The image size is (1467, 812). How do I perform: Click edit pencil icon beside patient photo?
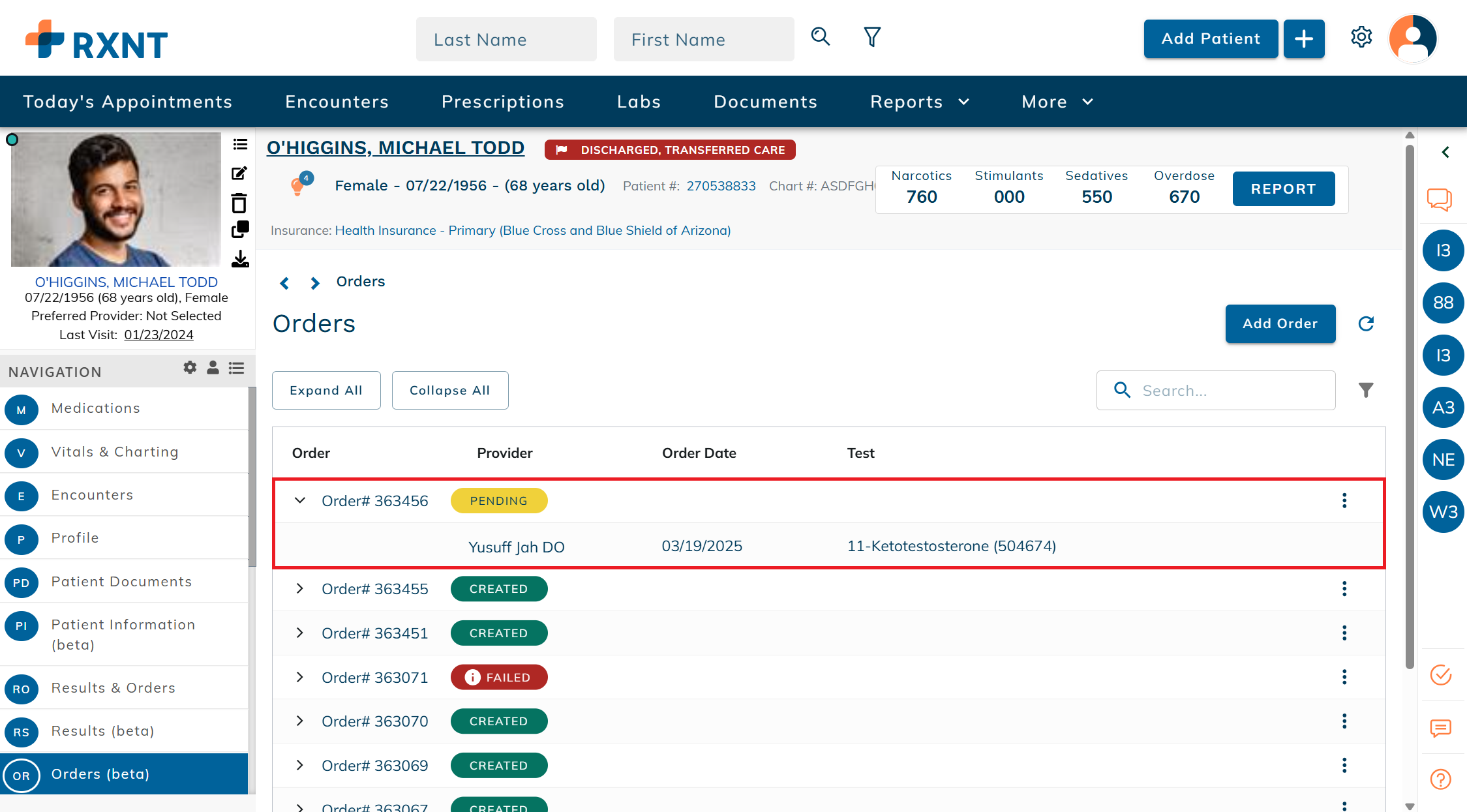(240, 173)
